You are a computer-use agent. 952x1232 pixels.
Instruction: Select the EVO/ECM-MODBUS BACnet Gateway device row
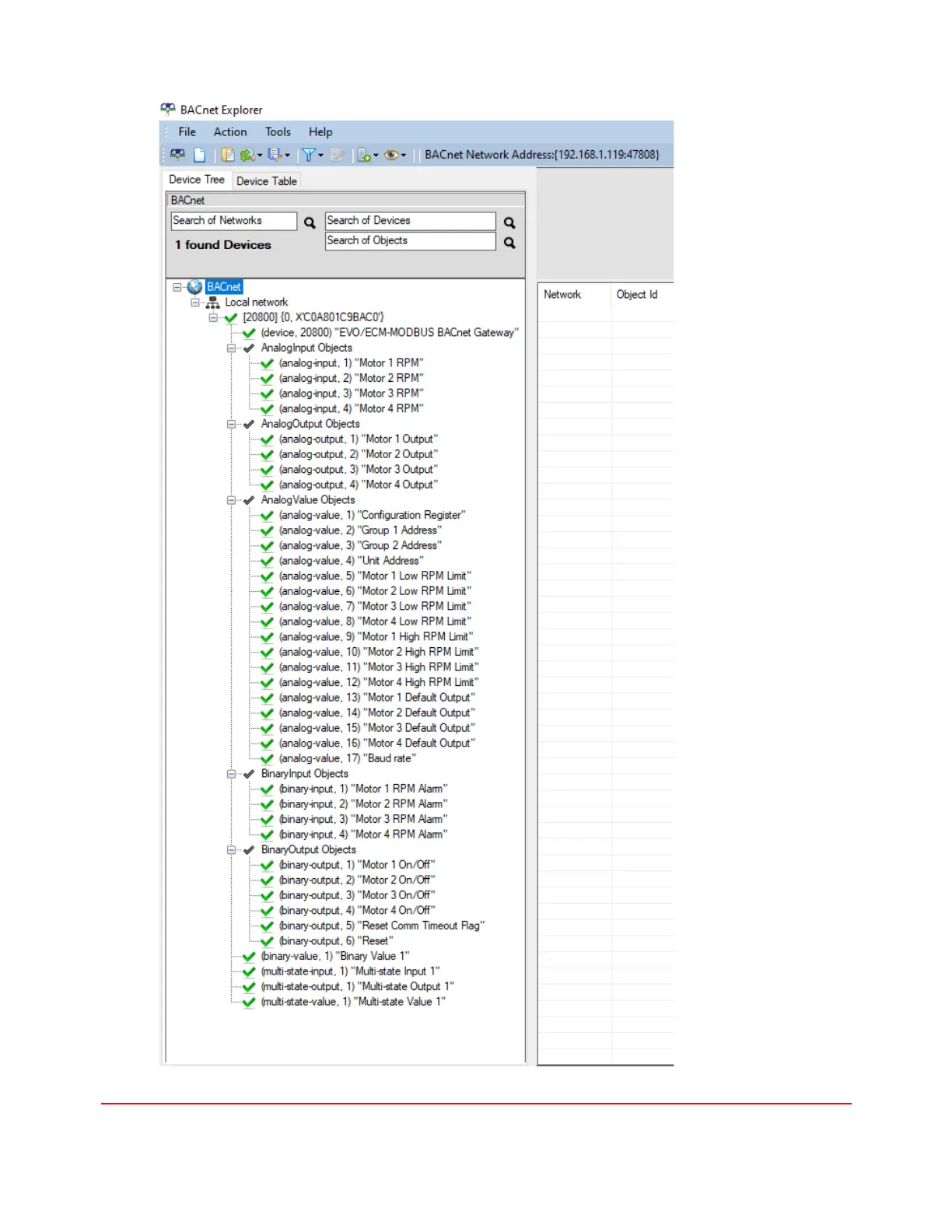point(390,333)
